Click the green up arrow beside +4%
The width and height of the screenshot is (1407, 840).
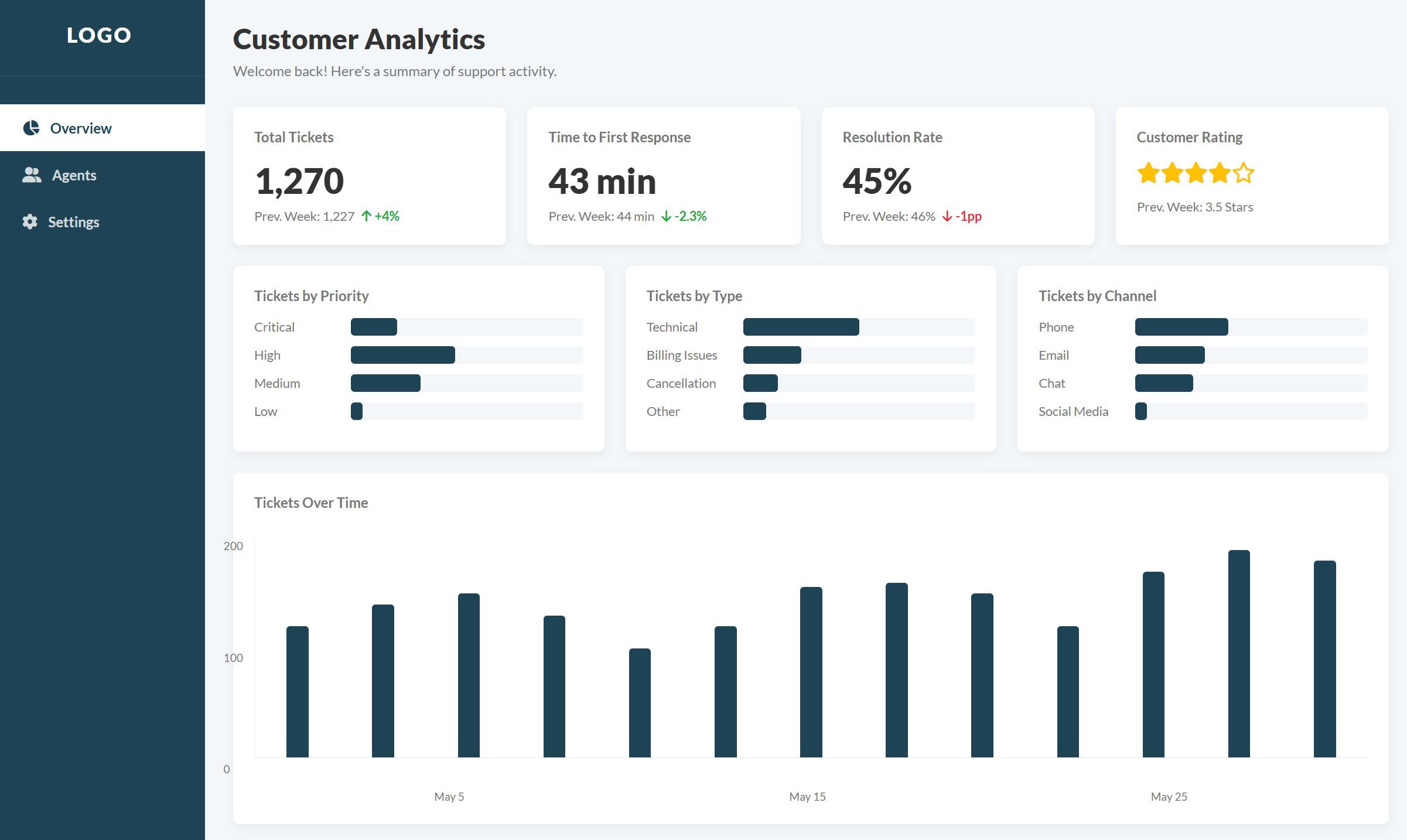366,216
